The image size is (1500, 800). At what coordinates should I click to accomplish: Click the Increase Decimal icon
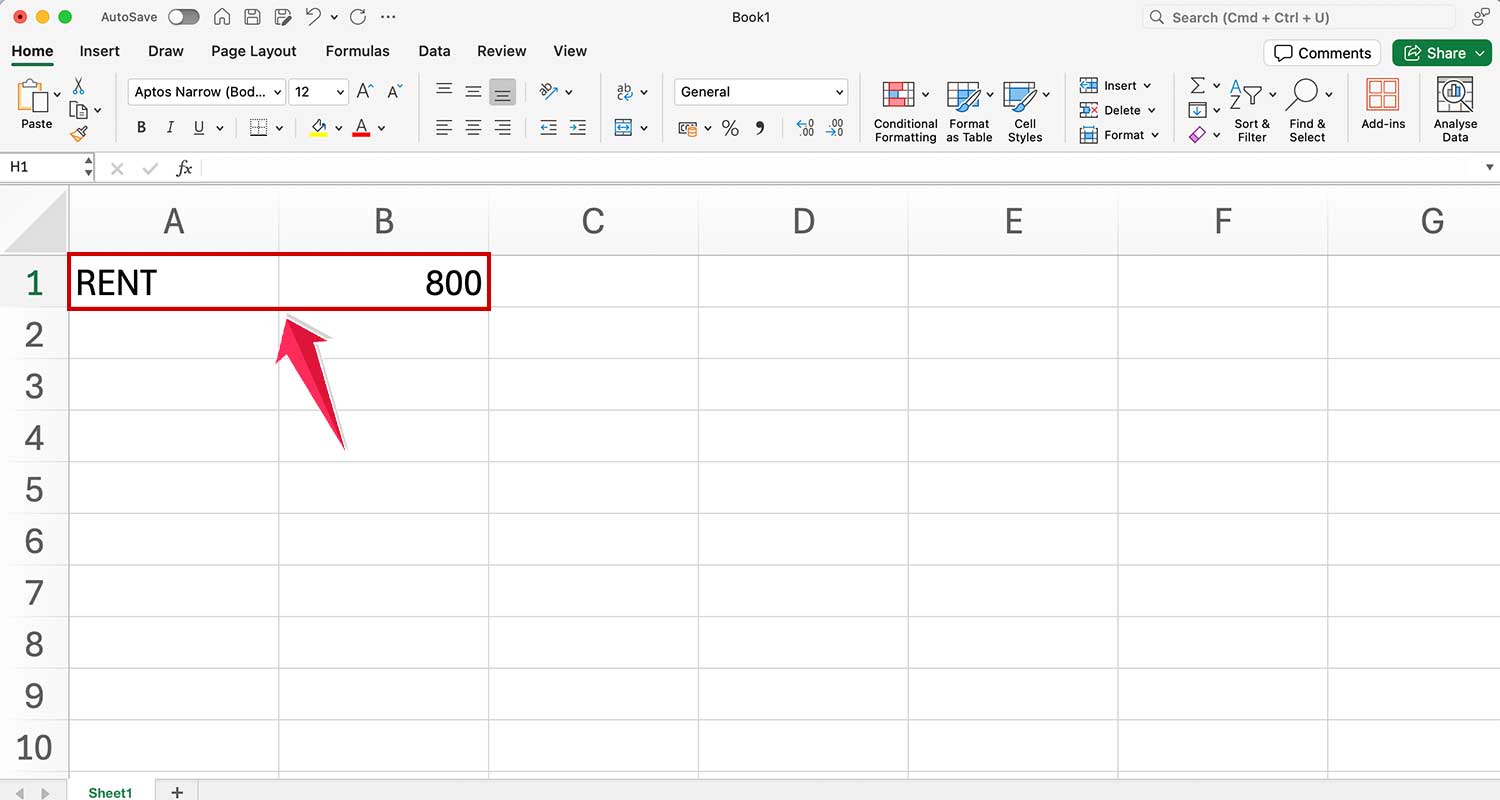point(804,128)
